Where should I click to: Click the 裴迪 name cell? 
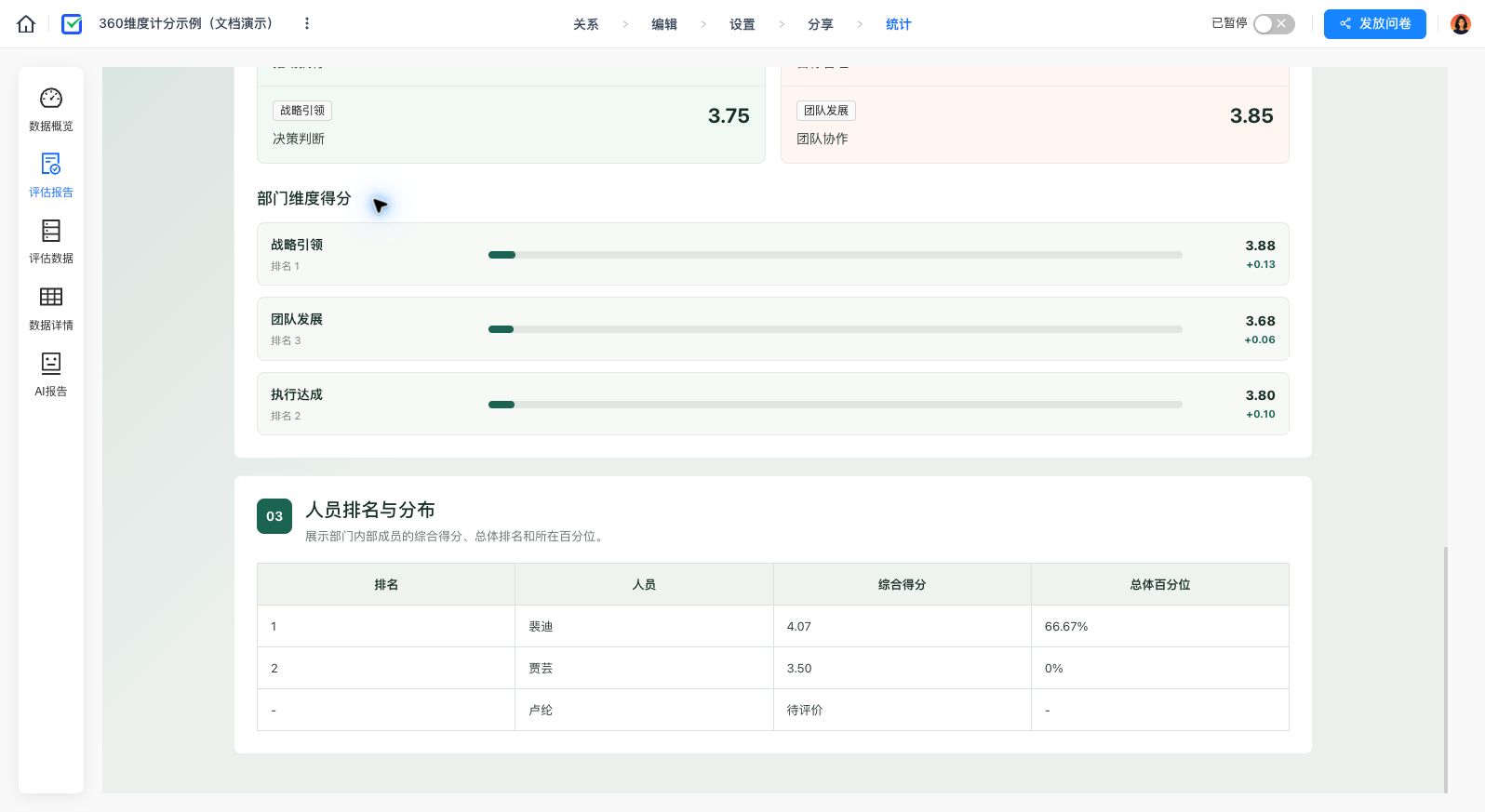[644, 626]
